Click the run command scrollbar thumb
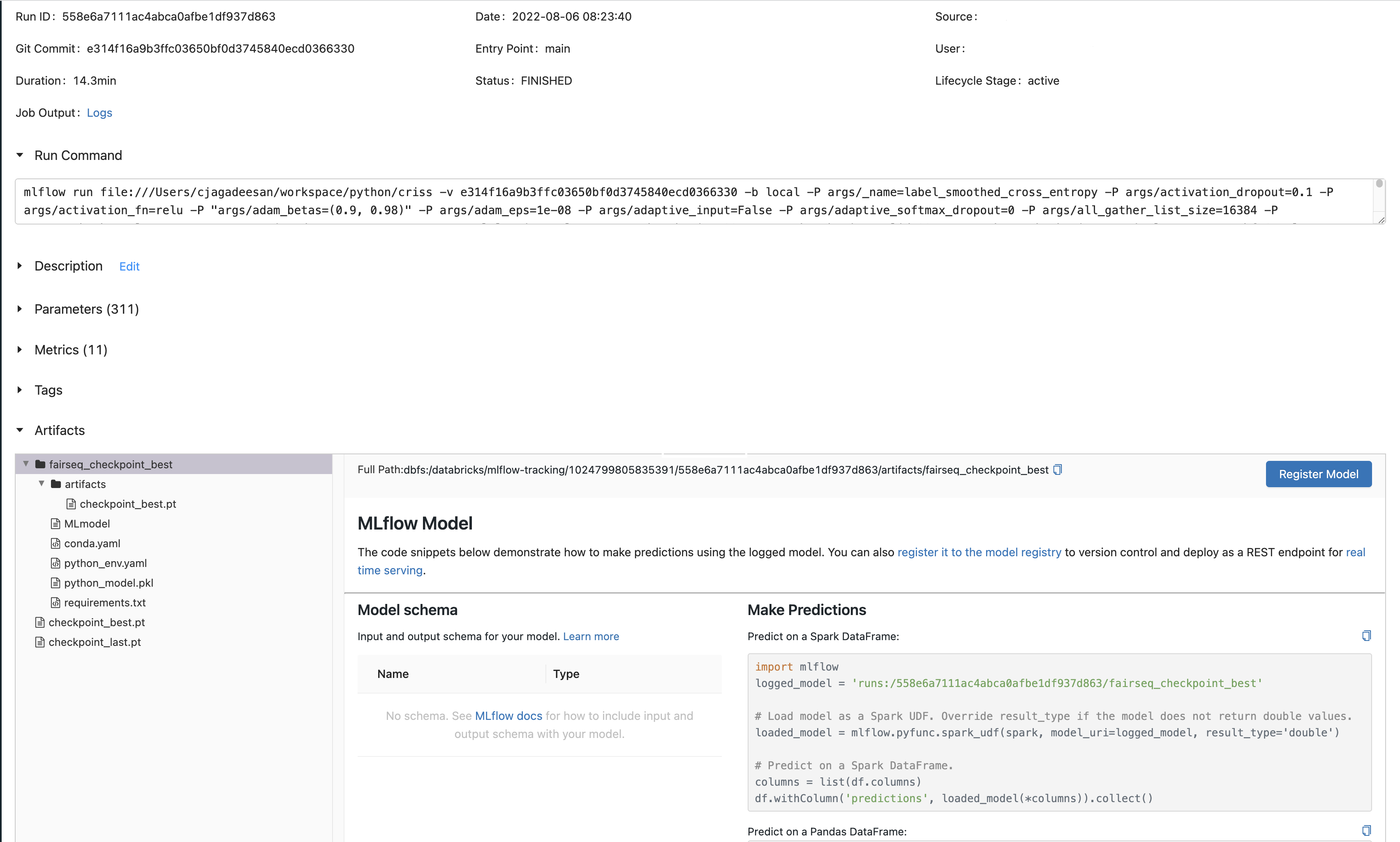 1379,185
